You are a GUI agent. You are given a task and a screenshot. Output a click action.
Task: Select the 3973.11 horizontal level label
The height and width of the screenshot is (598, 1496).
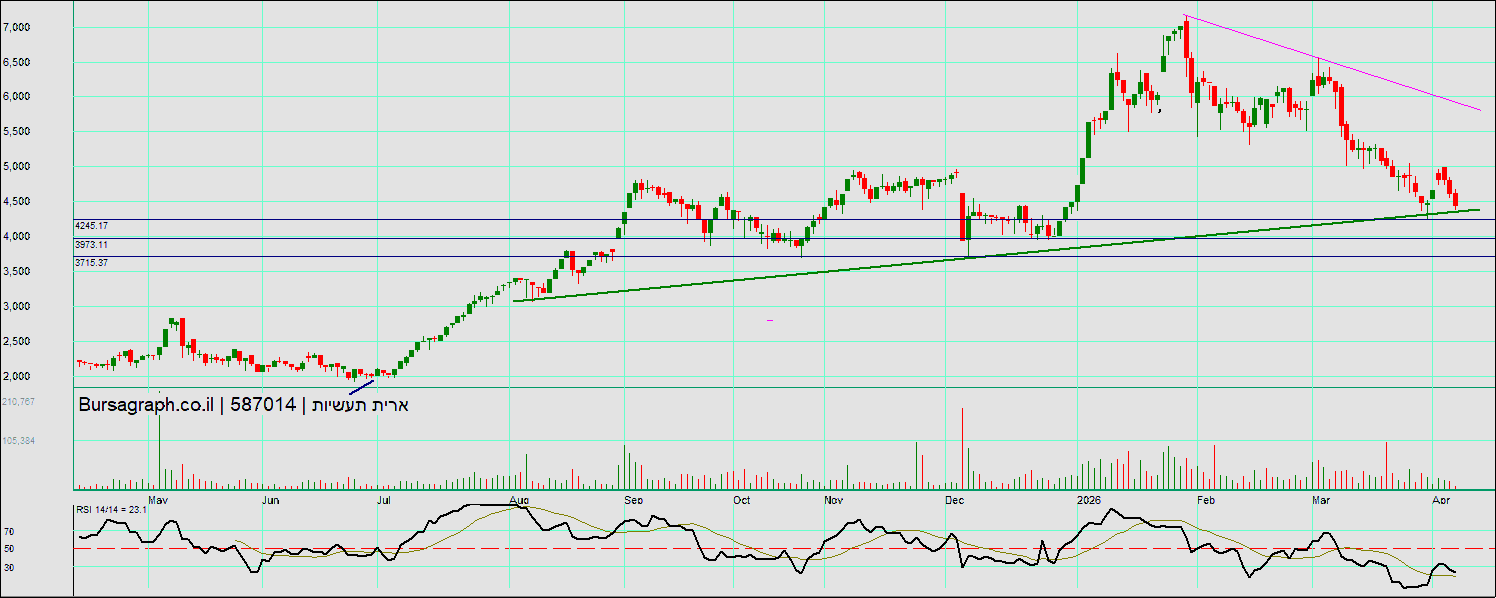coord(91,244)
